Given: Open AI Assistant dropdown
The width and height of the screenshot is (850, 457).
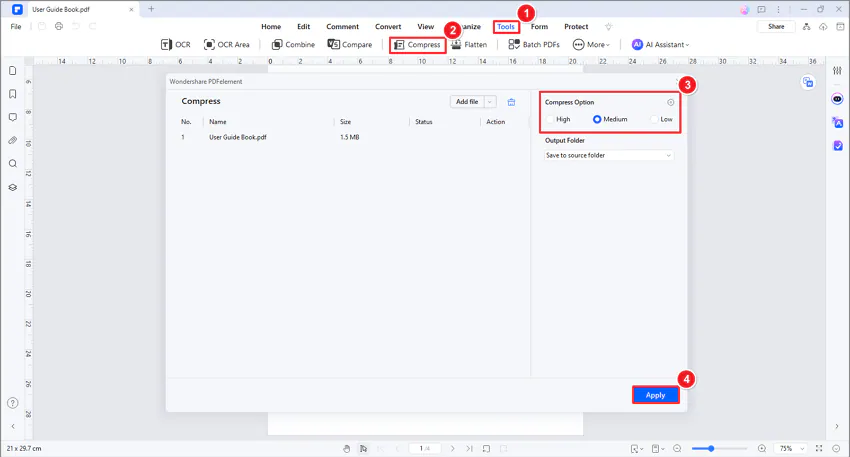Looking at the screenshot, I should click(660, 44).
